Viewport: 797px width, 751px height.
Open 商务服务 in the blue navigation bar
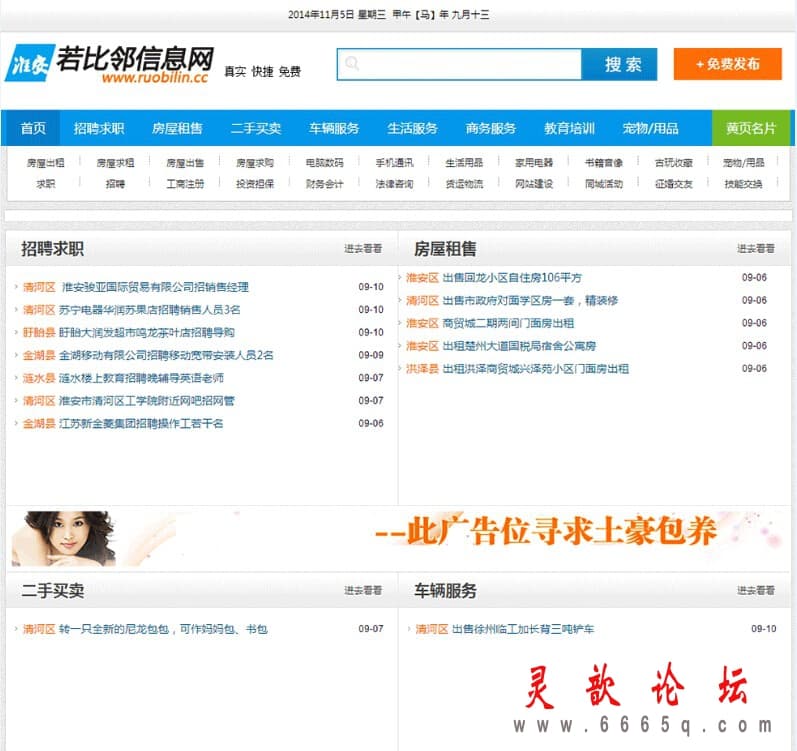click(491, 128)
